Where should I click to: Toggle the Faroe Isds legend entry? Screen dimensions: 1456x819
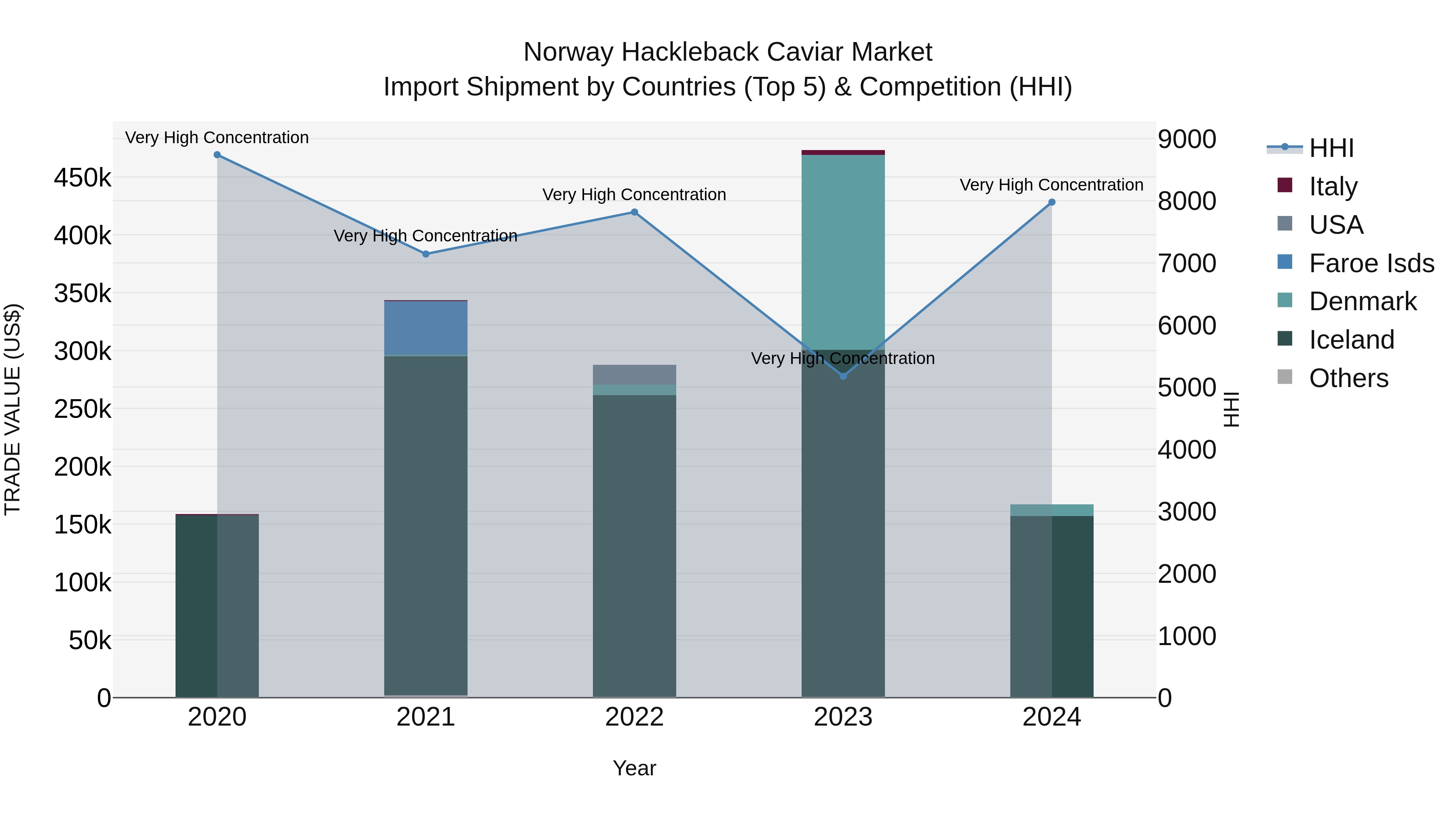coord(1355,263)
